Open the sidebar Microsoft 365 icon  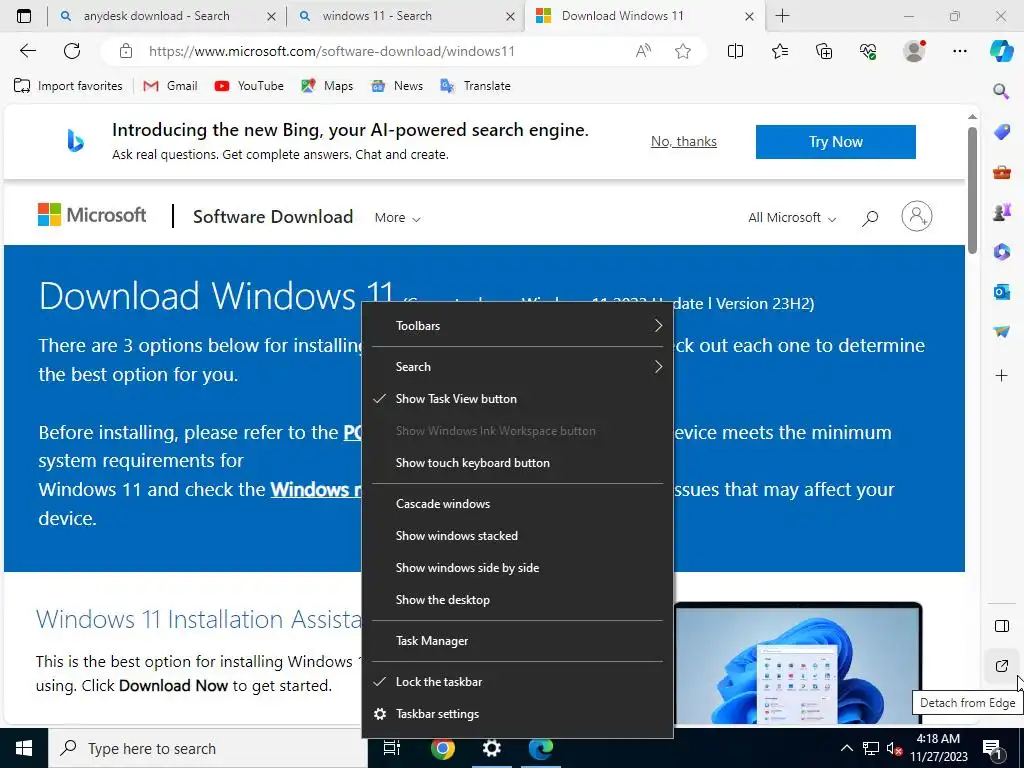pos(1001,251)
